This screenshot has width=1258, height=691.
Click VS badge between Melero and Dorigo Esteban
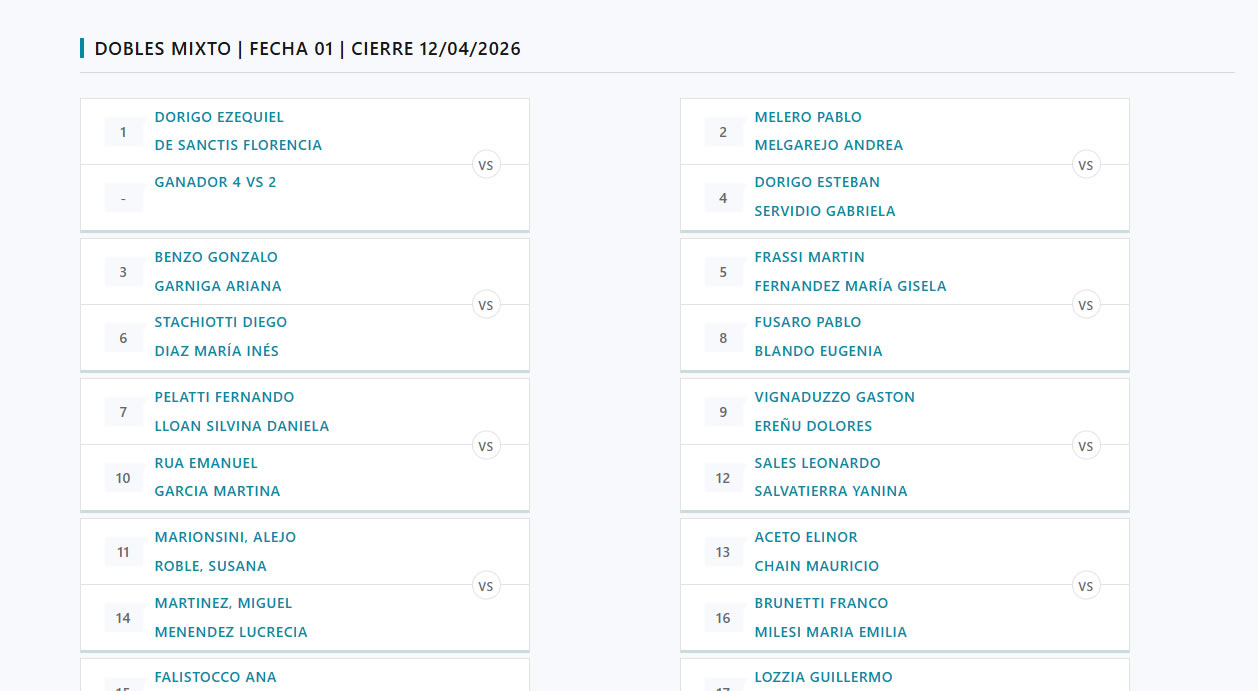pyautogui.click(x=1086, y=165)
